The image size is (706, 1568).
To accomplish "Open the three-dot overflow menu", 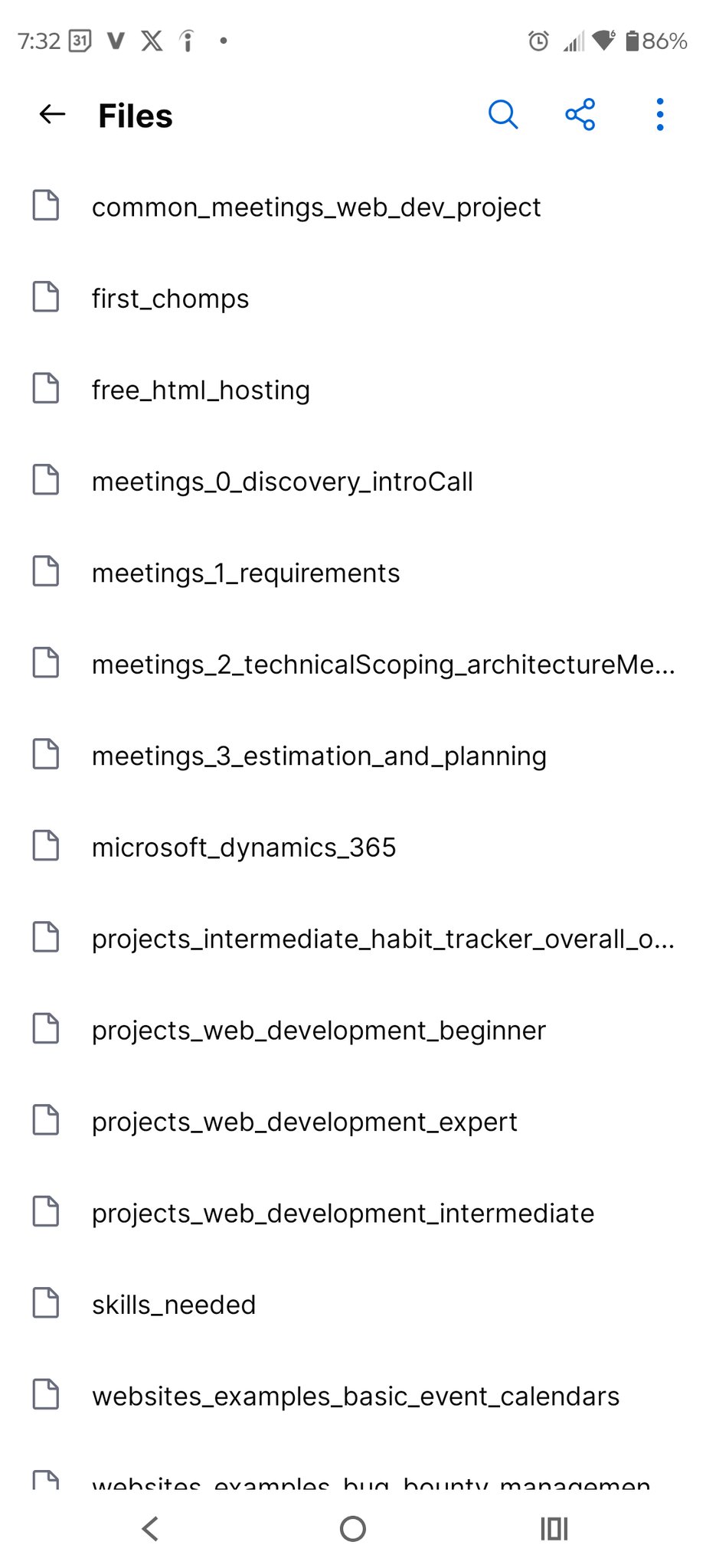I will (x=659, y=115).
